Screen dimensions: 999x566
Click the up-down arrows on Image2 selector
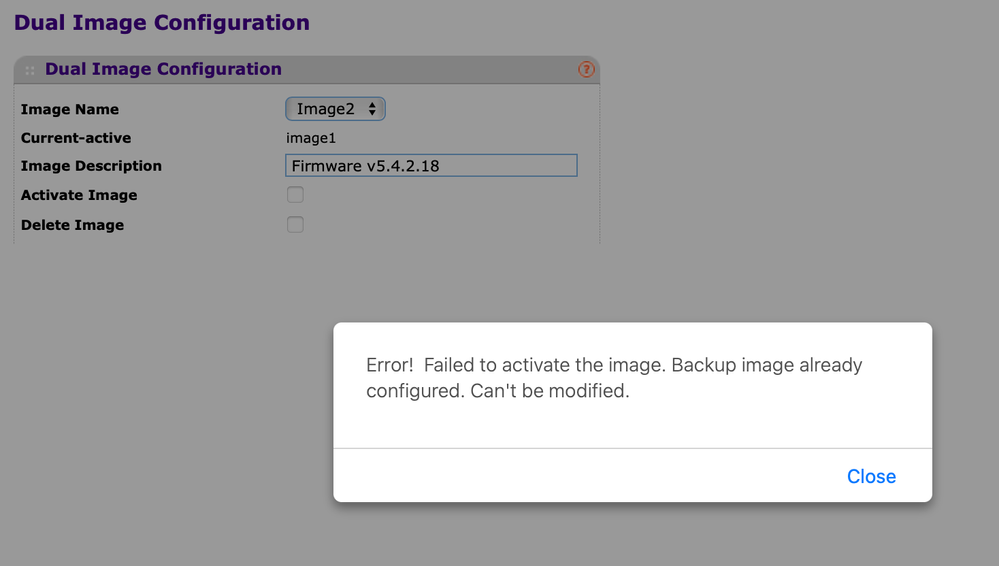(x=372, y=109)
